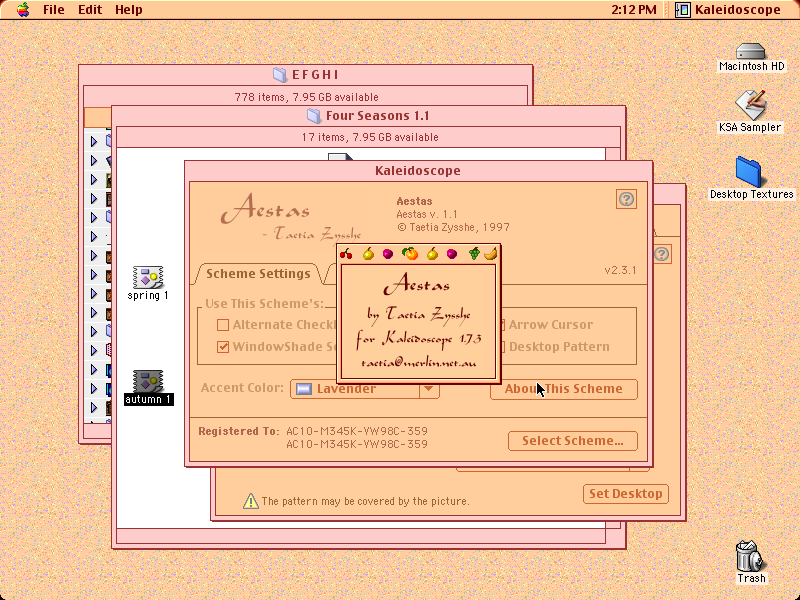Click the folder icon in EFGHI title bar

[280, 74]
